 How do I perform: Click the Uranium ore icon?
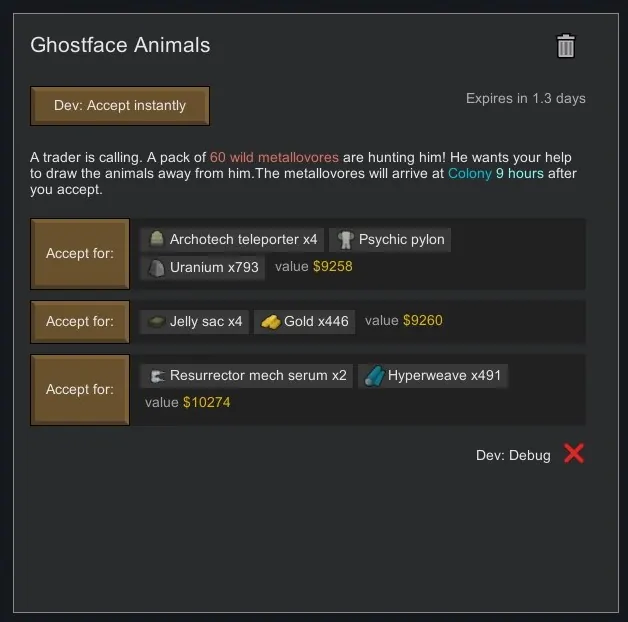tap(155, 268)
